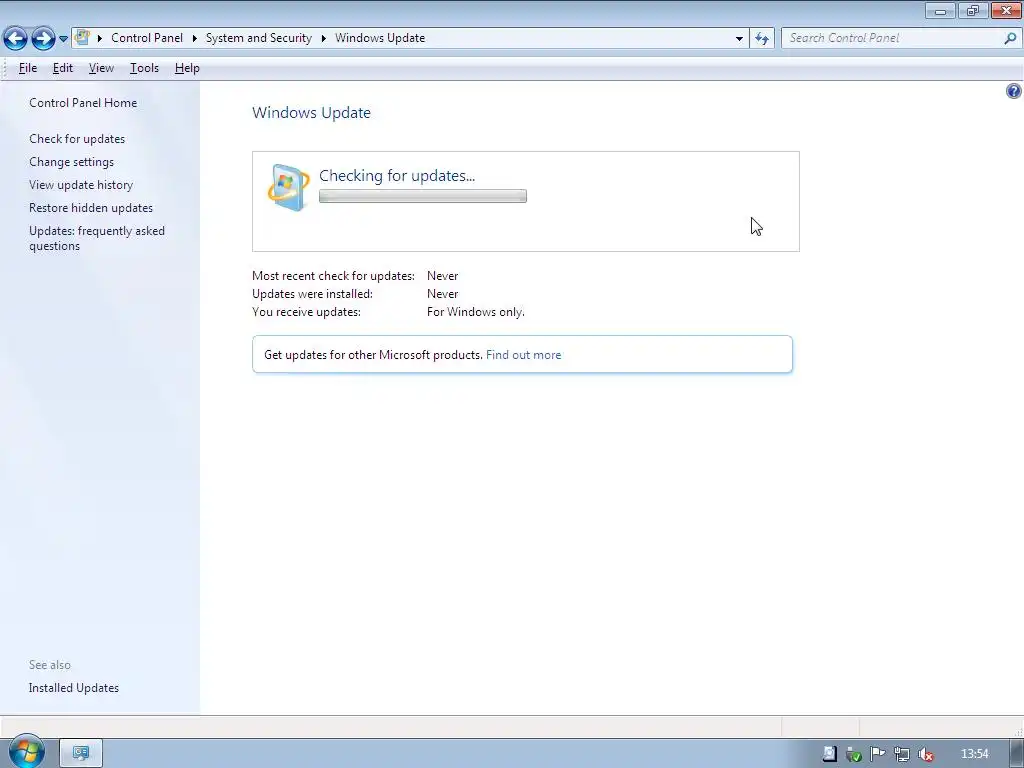
Task: Open View update history
Action: click(81, 185)
